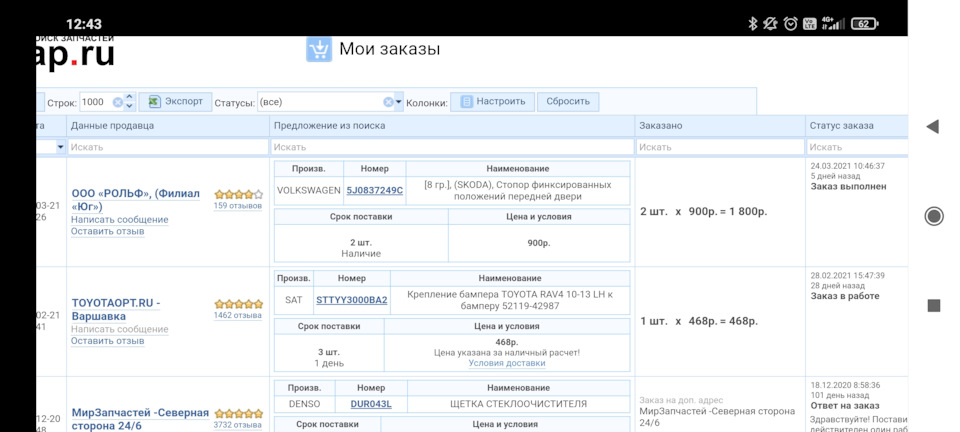Tap the Android recent apps square button
This screenshot has height=432, width=960.
(934, 305)
